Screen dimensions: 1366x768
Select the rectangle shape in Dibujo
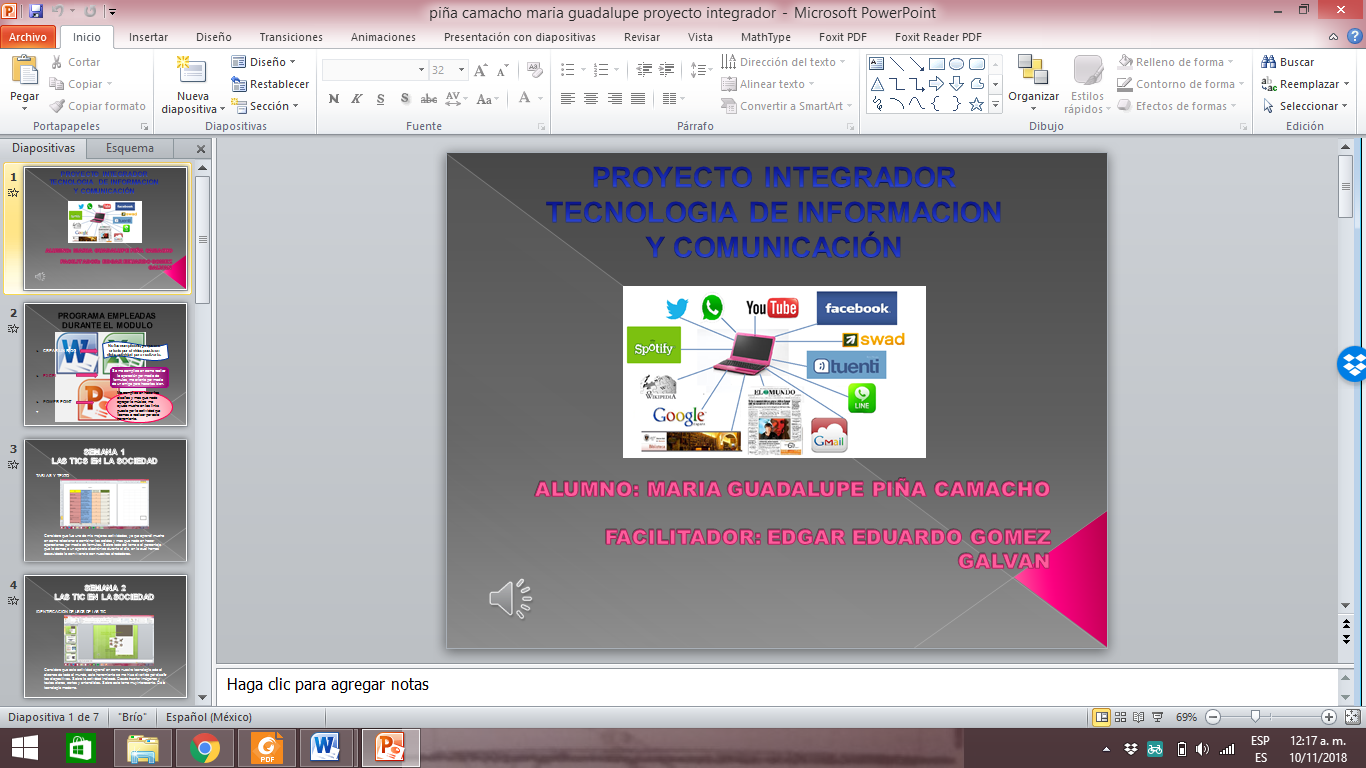(x=937, y=62)
